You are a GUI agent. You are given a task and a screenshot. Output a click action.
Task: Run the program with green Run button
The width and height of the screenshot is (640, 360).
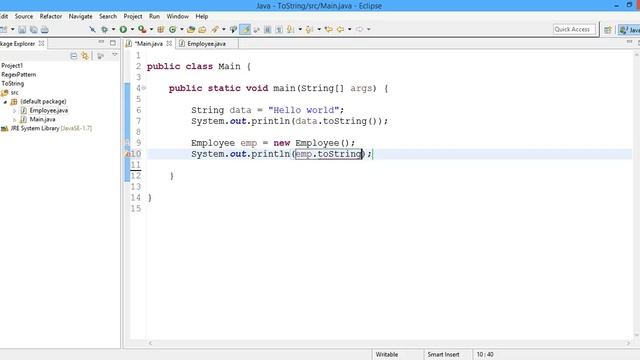[x=123, y=29]
